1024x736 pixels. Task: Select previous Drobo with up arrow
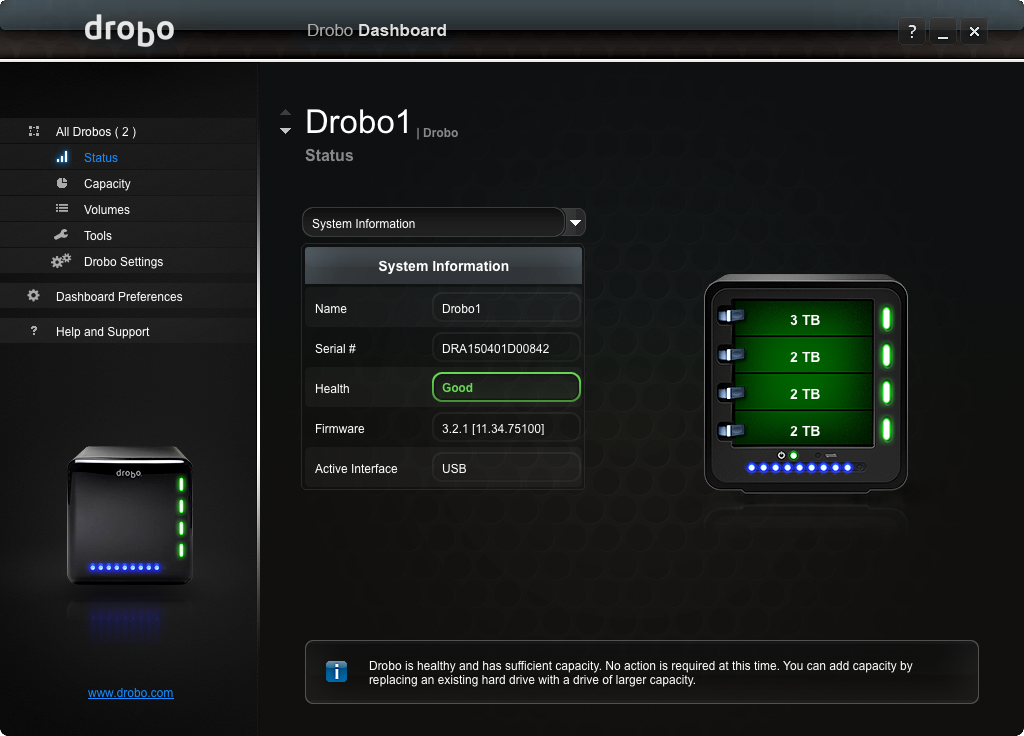coord(286,113)
